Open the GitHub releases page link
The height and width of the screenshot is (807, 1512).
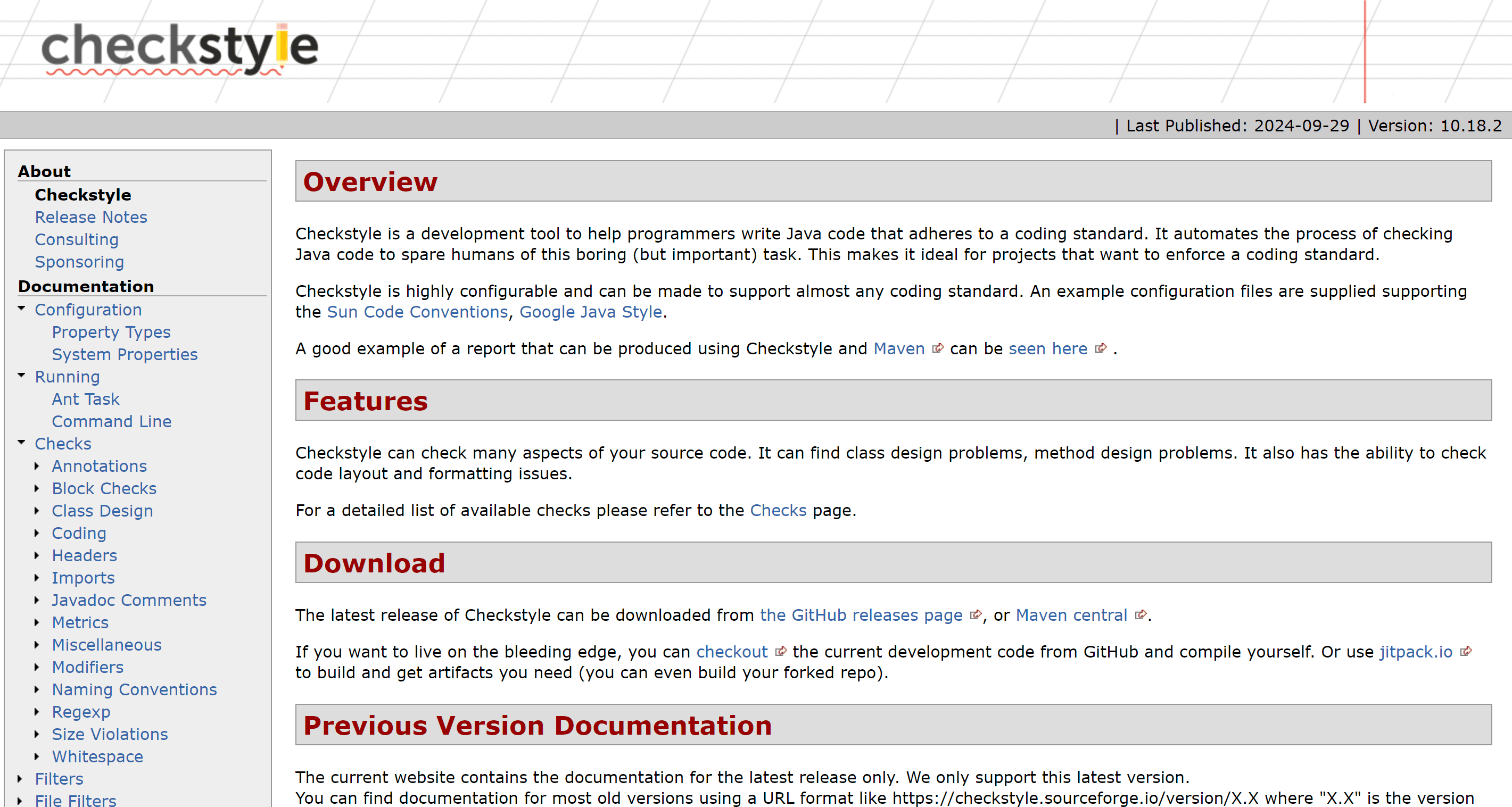click(861, 615)
